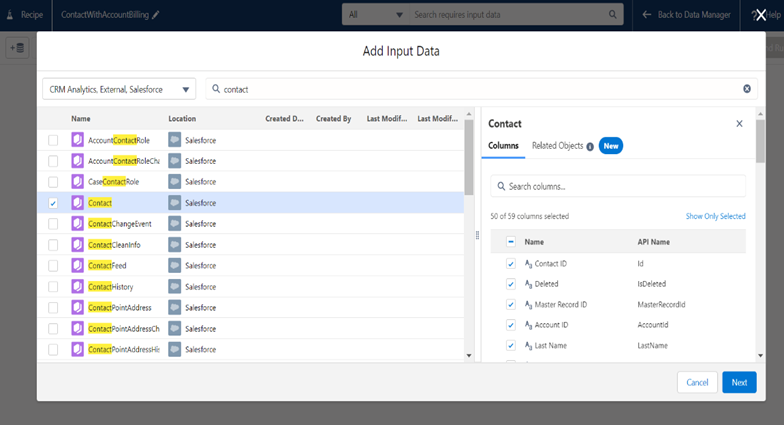Check the ContactHistory checkbox
The height and width of the screenshot is (425, 784).
point(53,286)
